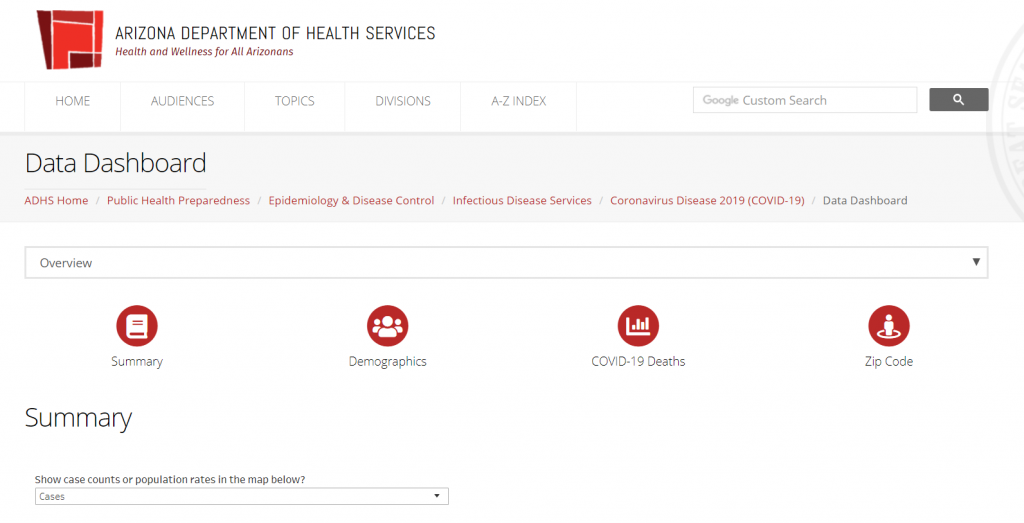Go to the DIVISIONS menu item
The width and height of the screenshot is (1024, 523).
[x=403, y=101]
